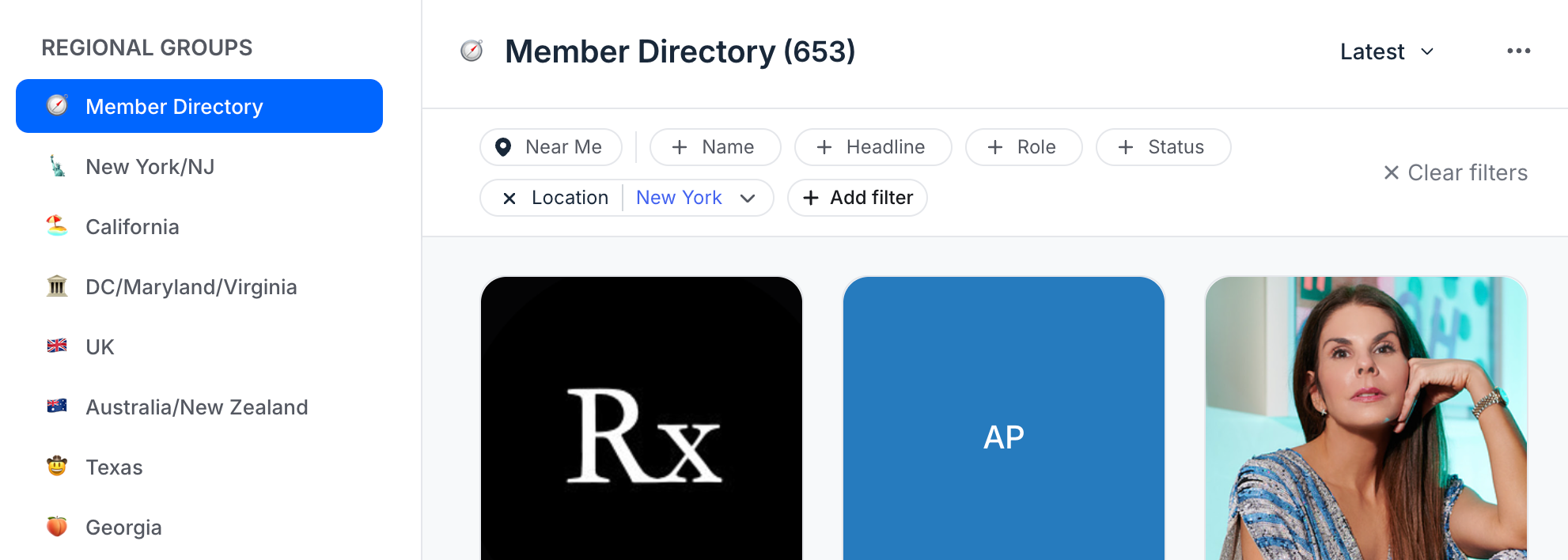
Task: Open the New York/NJ regional group
Action: click(x=199, y=166)
